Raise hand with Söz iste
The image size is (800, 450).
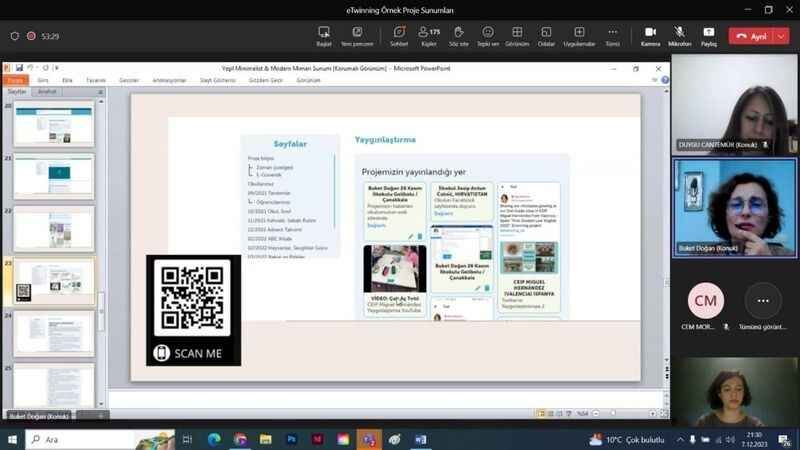(458, 37)
